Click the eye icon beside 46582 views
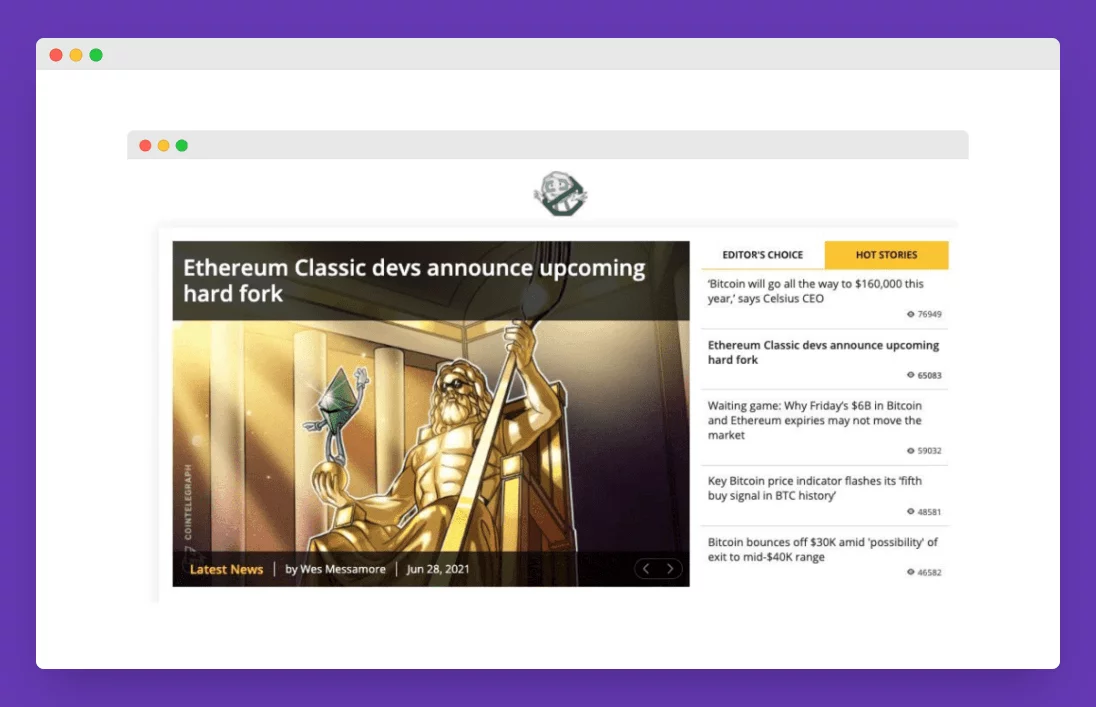The width and height of the screenshot is (1096, 707). pos(910,572)
